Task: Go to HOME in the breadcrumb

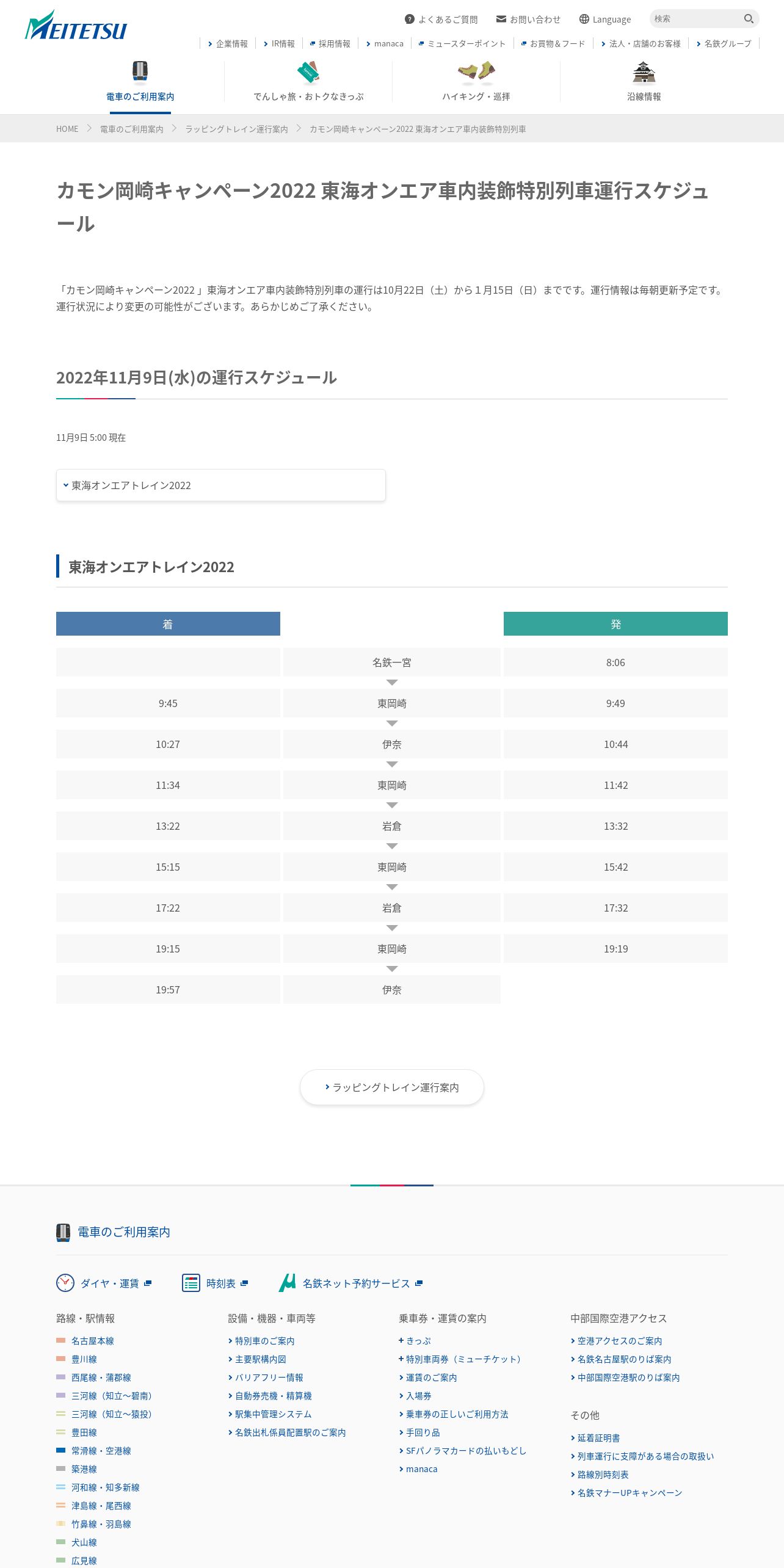Action: 67,129
